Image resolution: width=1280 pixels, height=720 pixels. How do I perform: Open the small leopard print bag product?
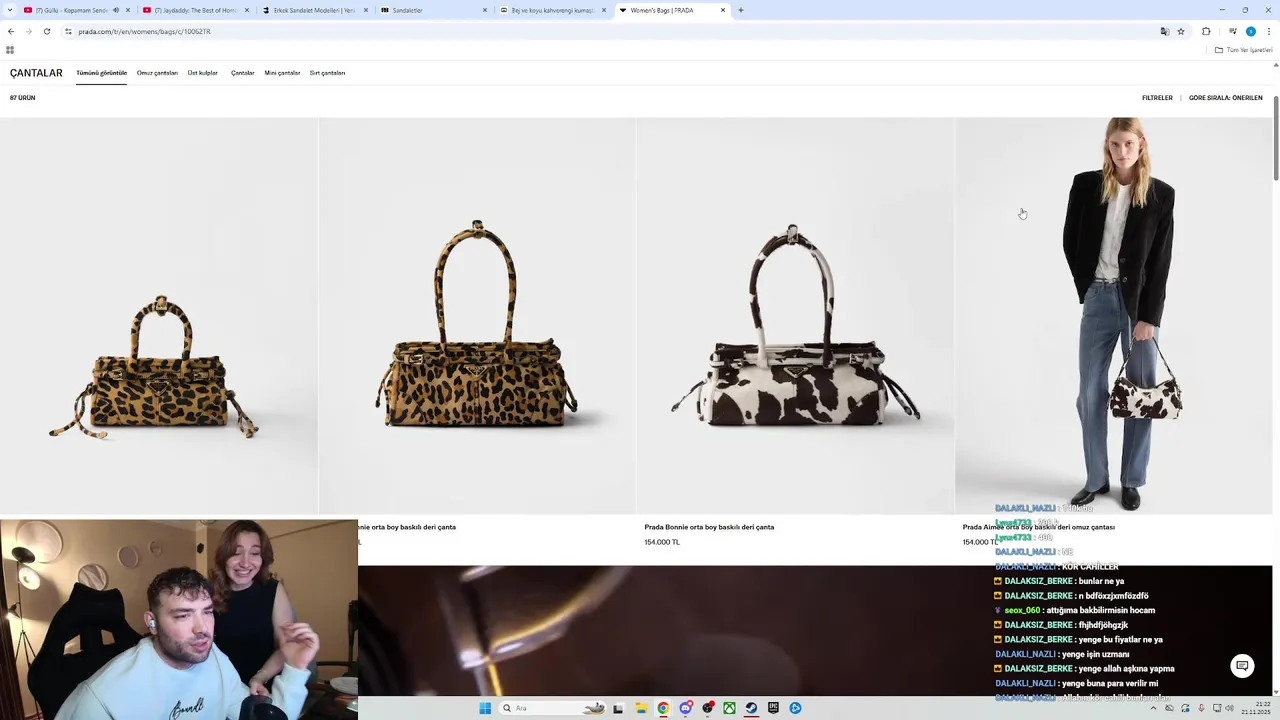pos(158,316)
